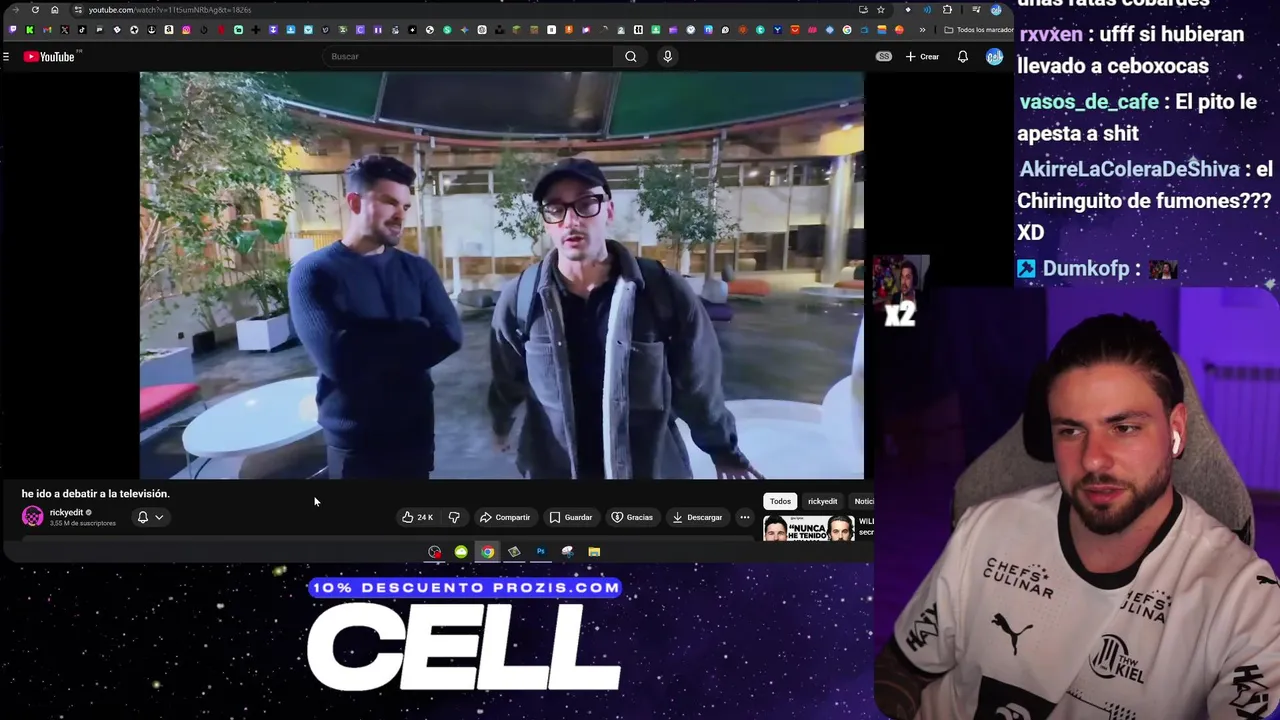Open the YouTube account avatar menu

994,57
